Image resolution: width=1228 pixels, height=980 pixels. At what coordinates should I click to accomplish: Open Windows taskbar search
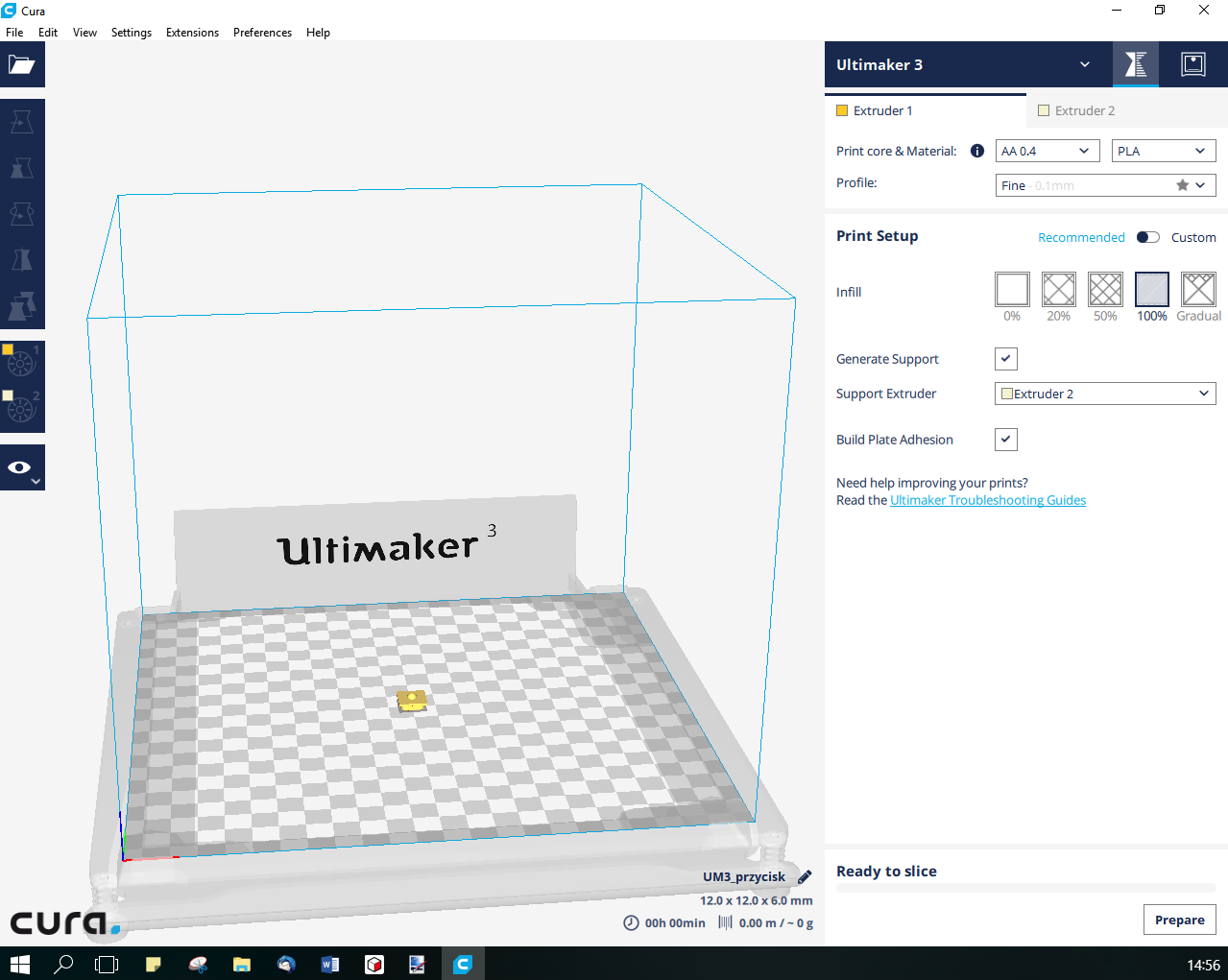pos(63,964)
